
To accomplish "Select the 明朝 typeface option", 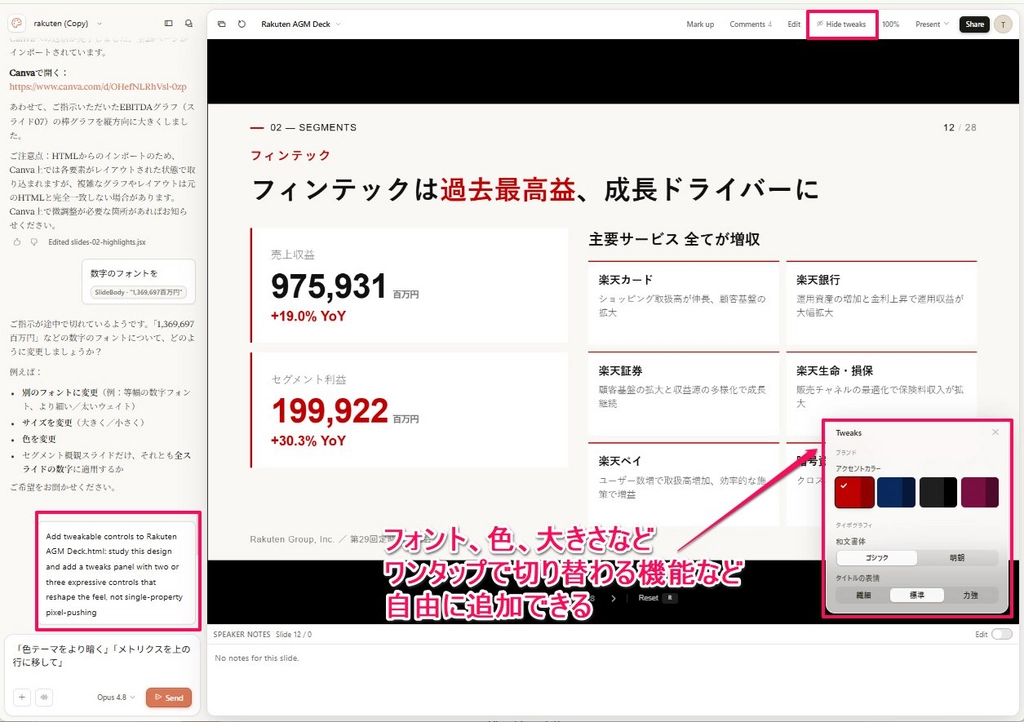I will (957, 558).
